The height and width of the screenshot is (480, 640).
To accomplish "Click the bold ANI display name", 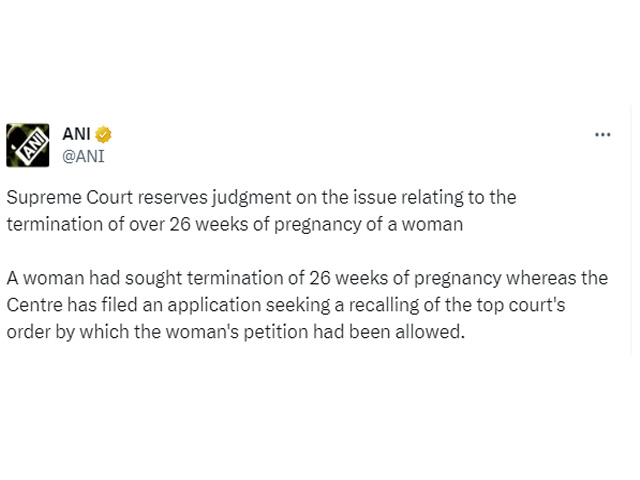I will click(x=76, y=134).
